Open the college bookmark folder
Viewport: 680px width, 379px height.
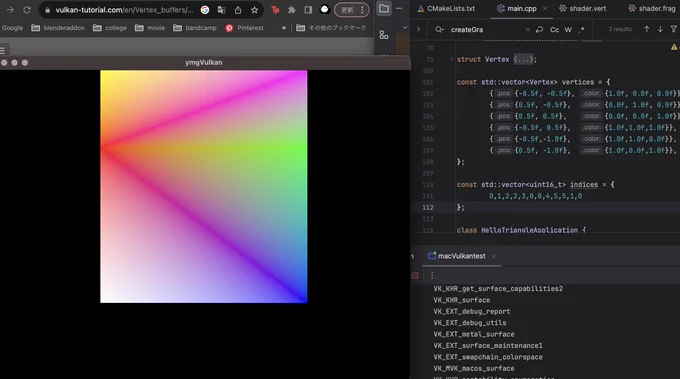(x=110, y=28)
